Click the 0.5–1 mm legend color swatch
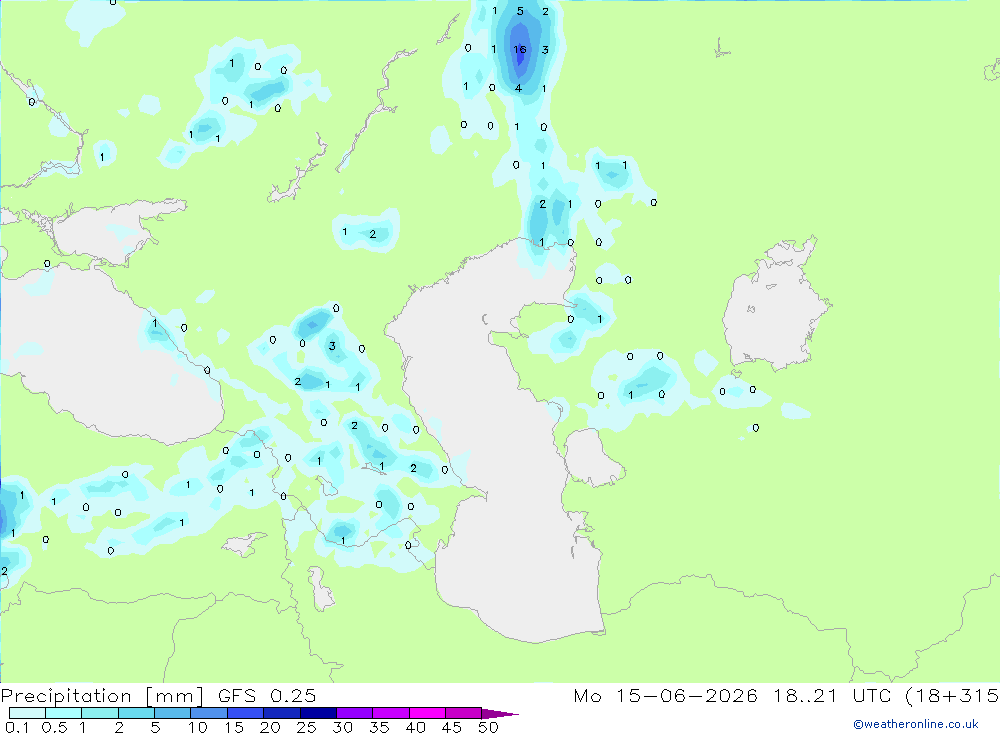The width and height of the screenshot is (1000, 733). tap(63, 713)
